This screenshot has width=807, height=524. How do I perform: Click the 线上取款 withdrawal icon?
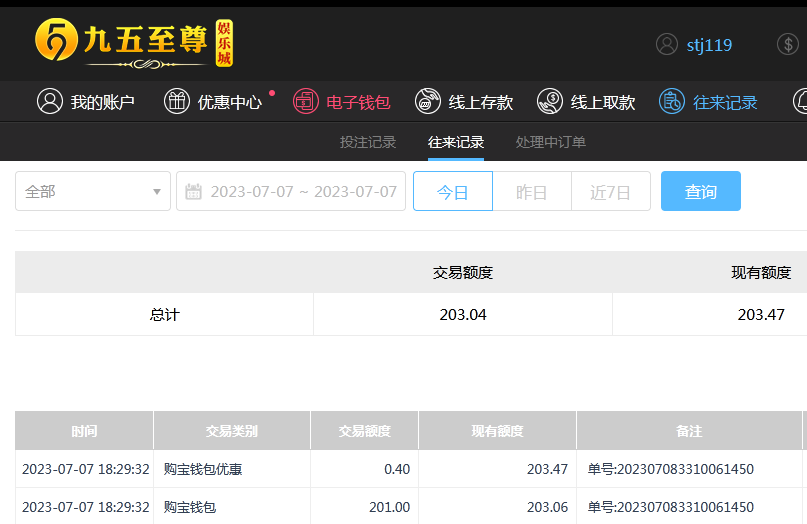click(550, 101)
